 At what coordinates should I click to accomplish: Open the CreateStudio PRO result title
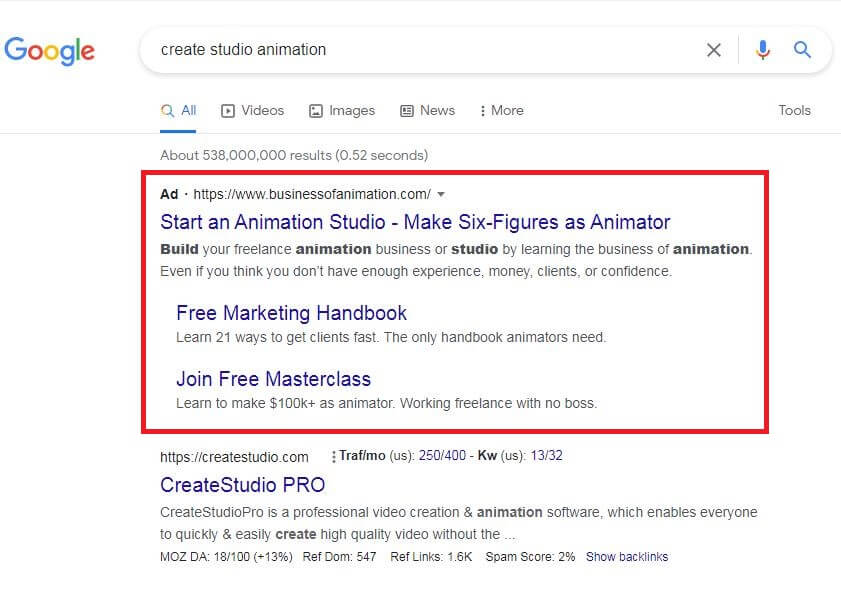pos(242,485)
